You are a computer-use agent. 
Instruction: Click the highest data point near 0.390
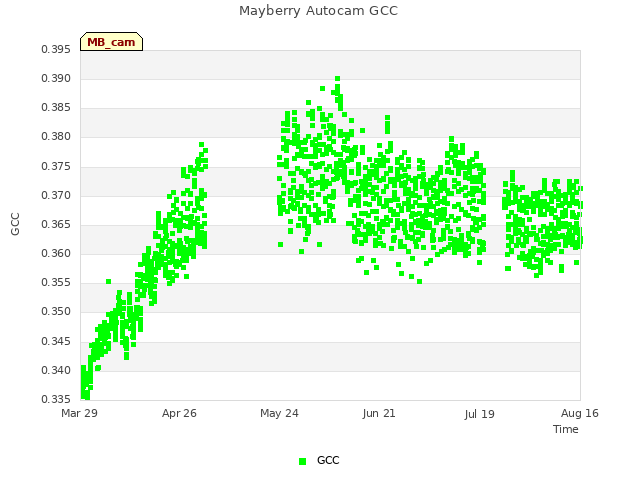point(338,79)
